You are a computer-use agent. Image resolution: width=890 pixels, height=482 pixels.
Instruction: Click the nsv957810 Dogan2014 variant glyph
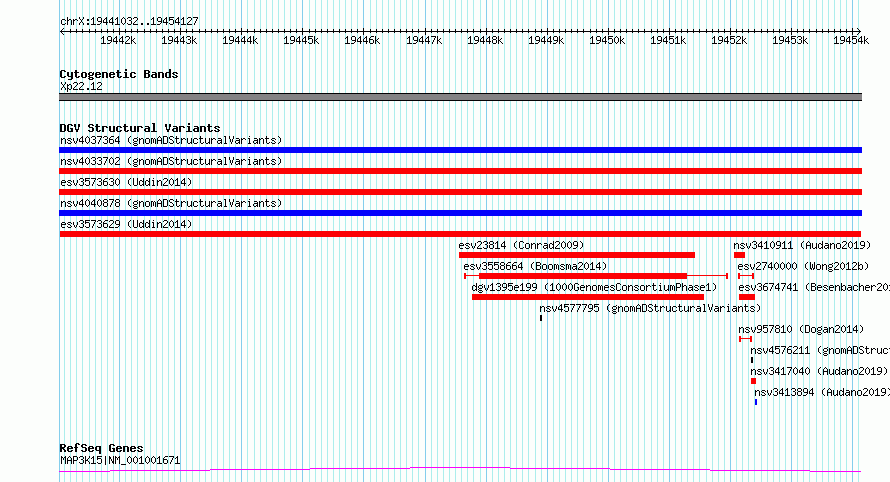click(745, 340)
